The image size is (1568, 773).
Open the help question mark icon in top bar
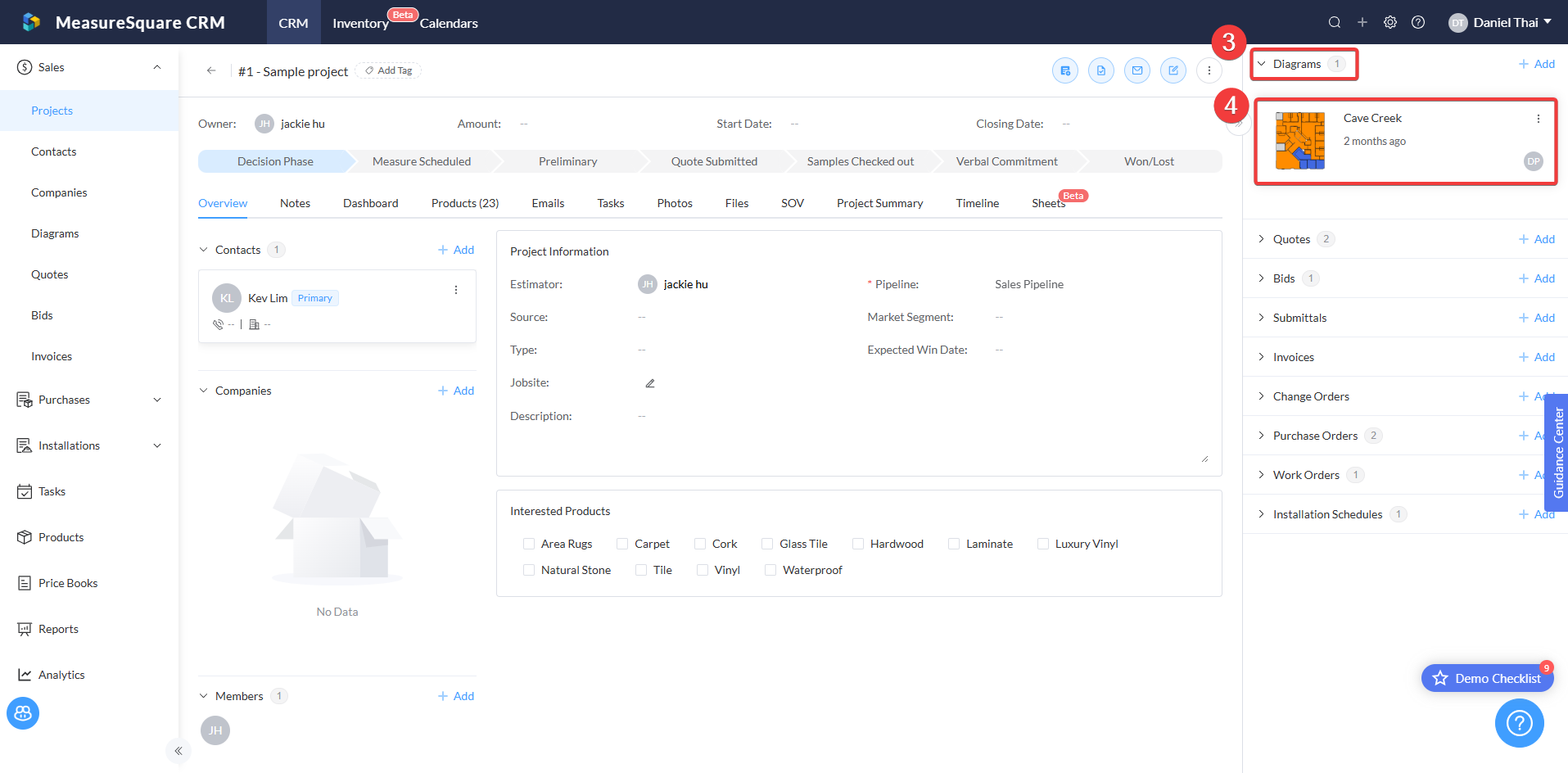(1418, 22)
